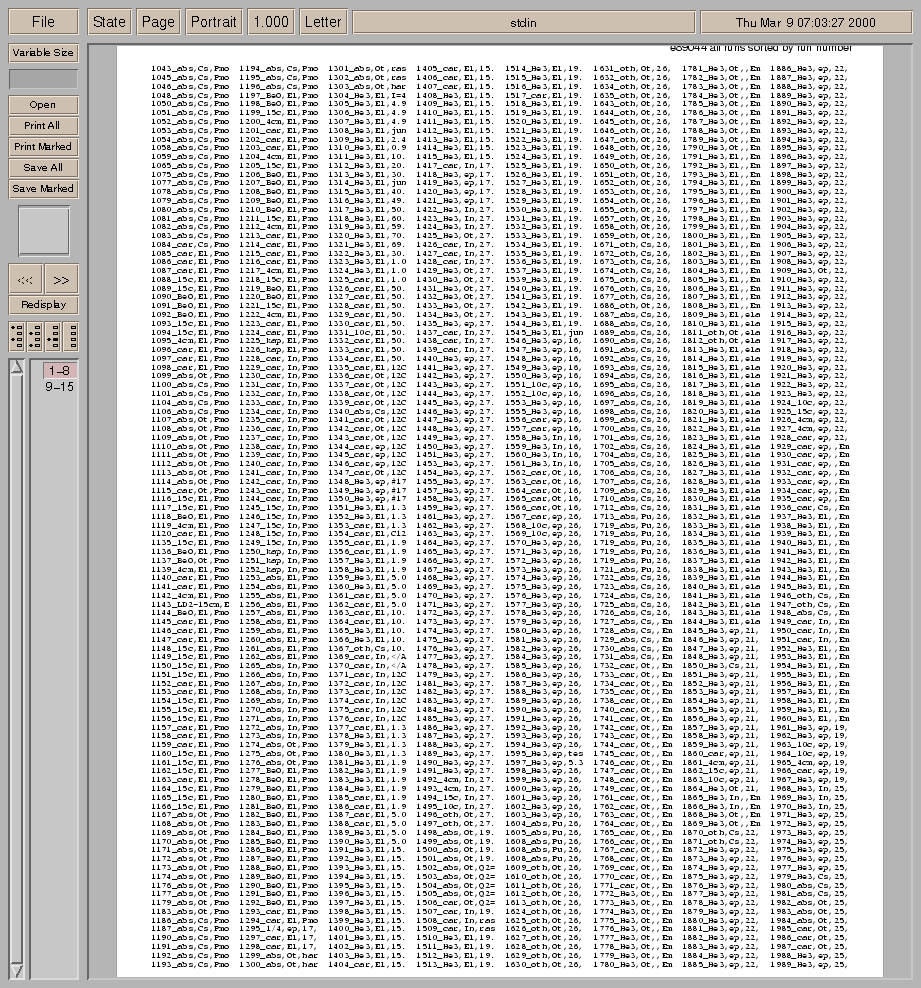Image resolution: width=921 pixels, height=988 pixels.
Task: Click the page list scroll down arrow
Action: [x=17, y=970]
